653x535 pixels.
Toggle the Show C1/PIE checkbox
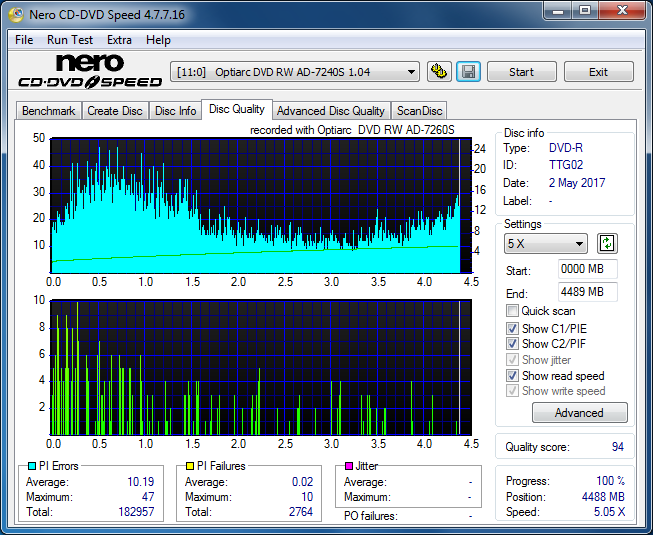pyautogui.click(x=512, y=328)
